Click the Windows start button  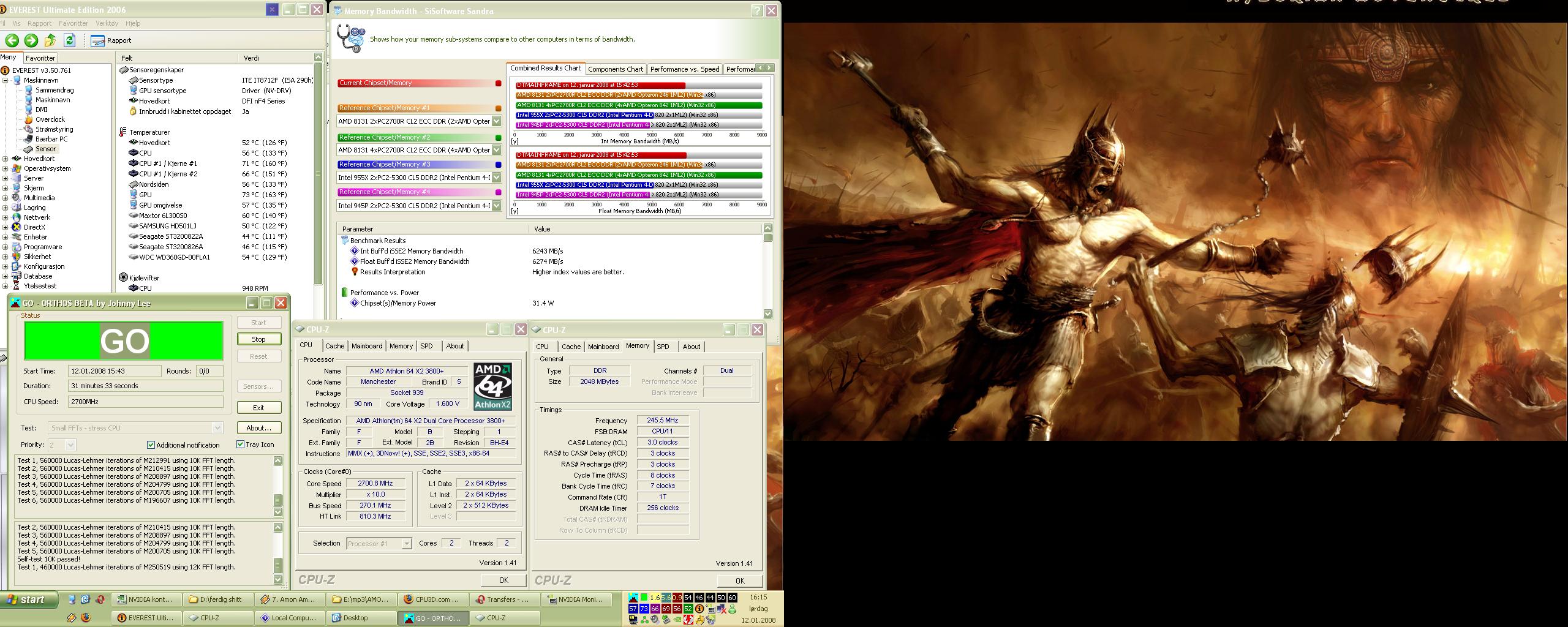click(x=29, y=599)
